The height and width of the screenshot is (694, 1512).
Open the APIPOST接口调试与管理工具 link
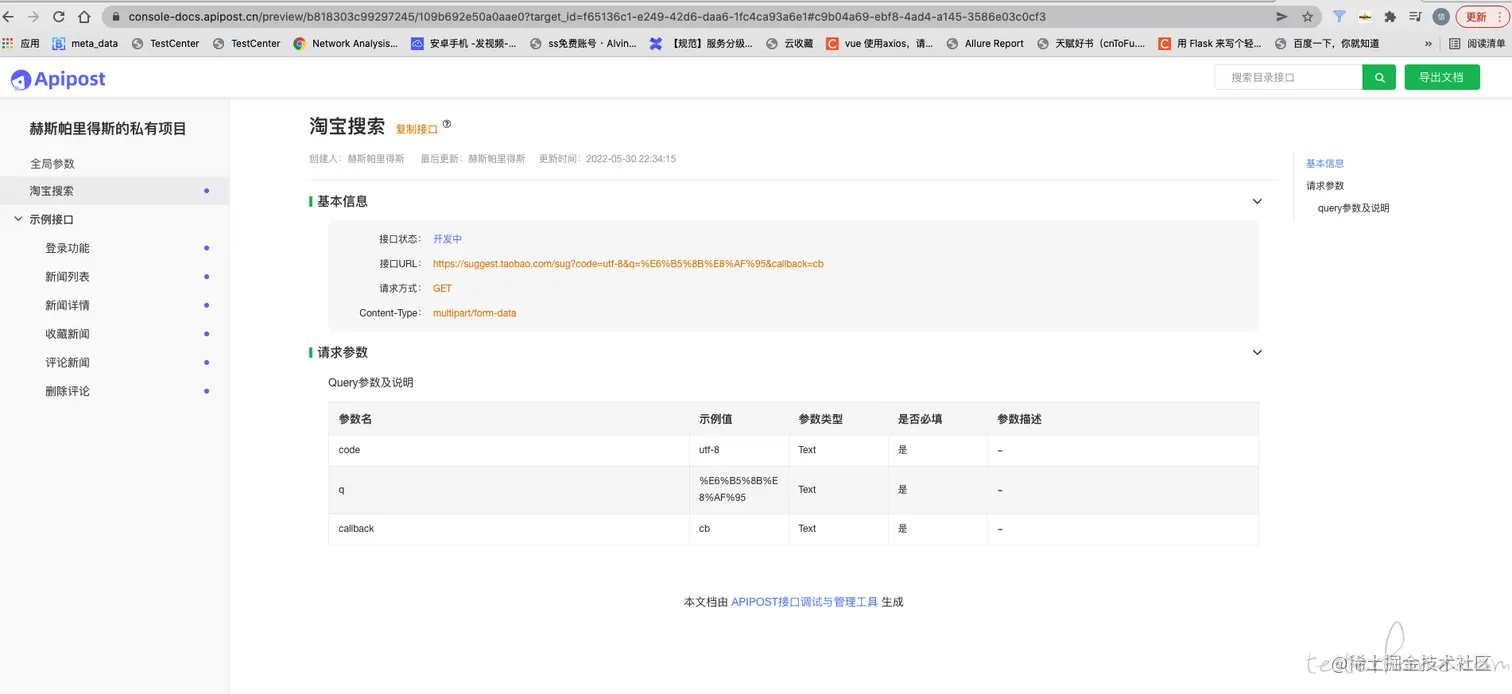pos(804,602)
